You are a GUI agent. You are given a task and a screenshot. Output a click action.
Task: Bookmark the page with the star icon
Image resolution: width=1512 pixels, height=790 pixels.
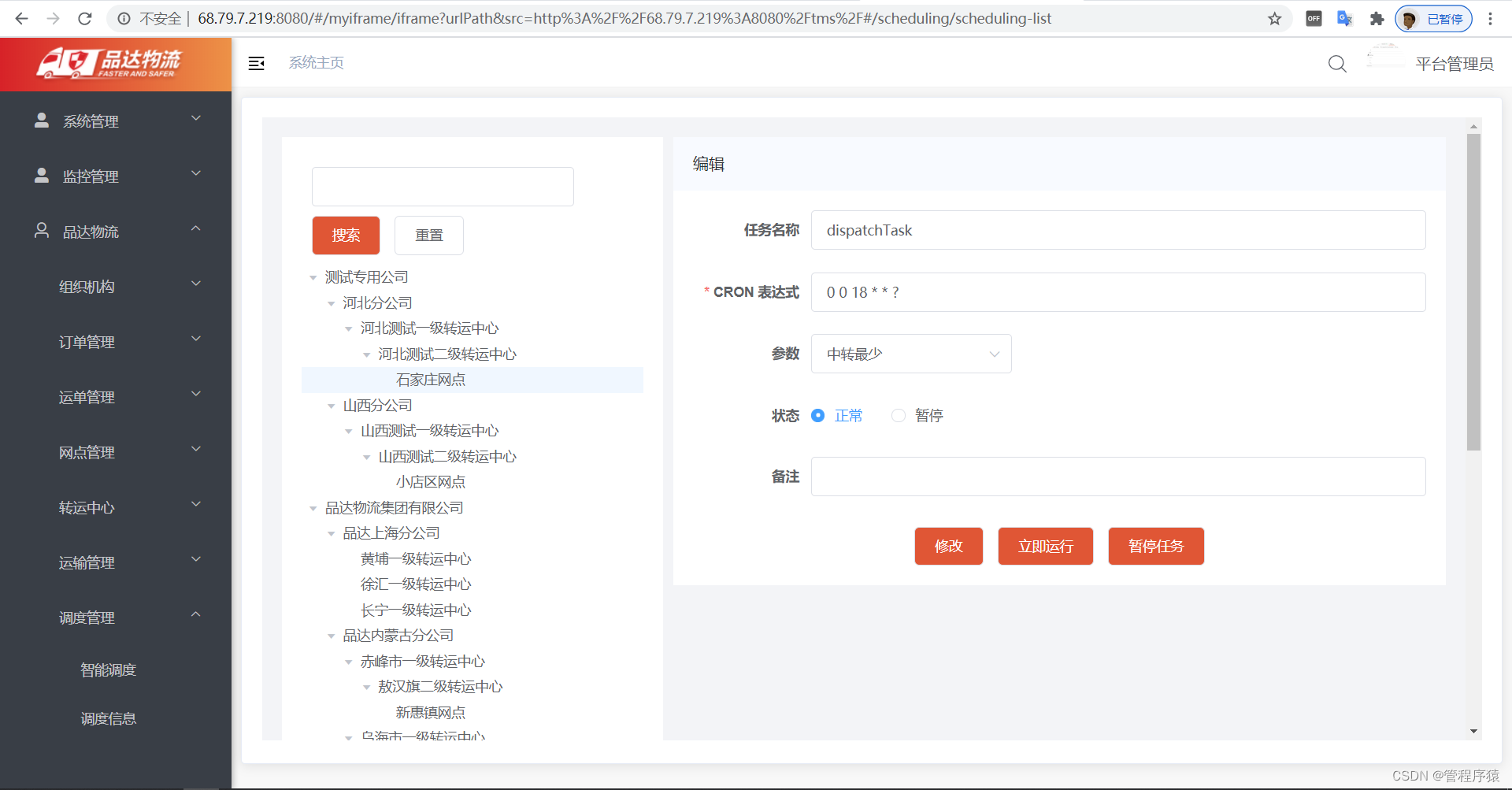coord(1274,18)
